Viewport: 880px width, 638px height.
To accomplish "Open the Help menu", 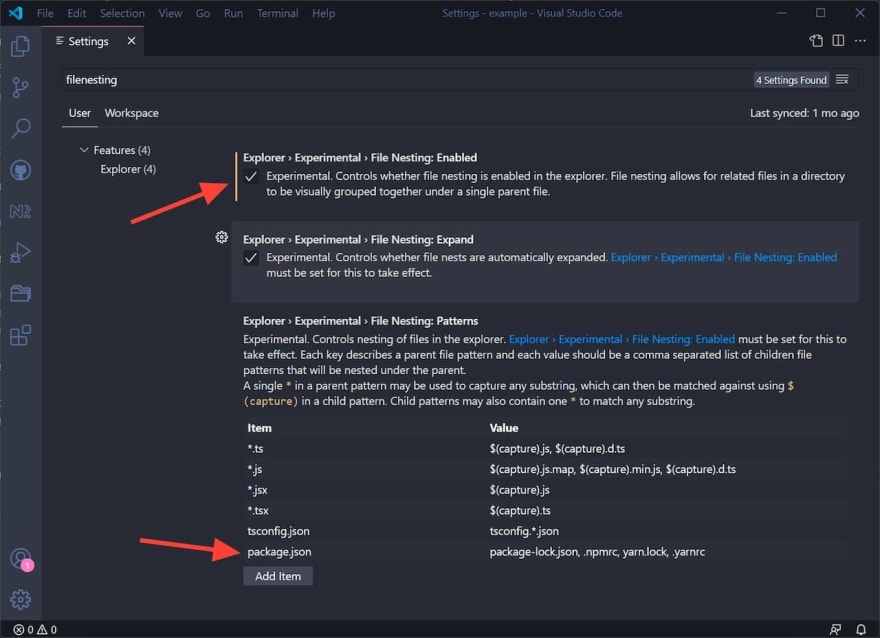I will (x=323, y=13).
